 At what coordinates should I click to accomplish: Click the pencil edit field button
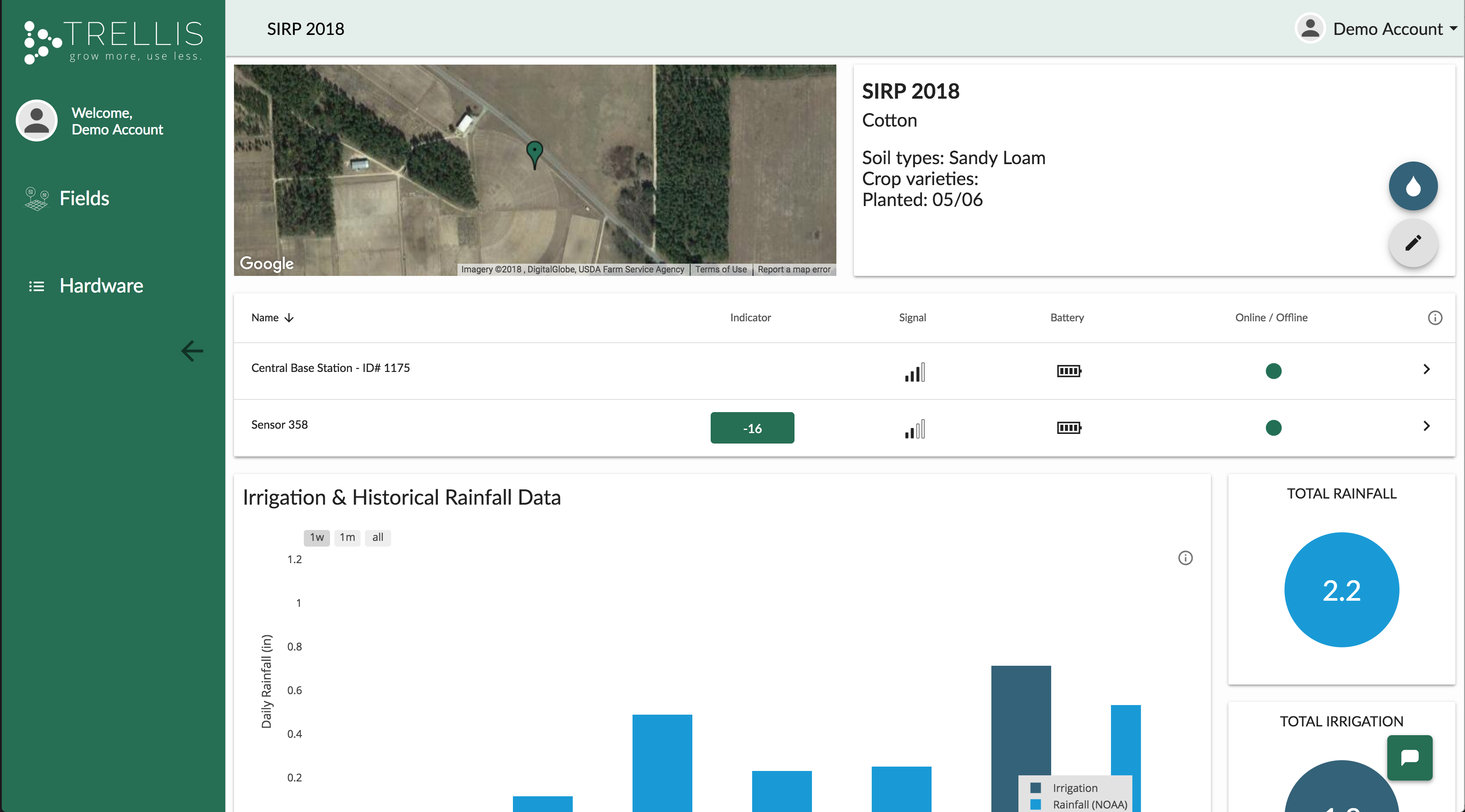pos(1413,243)
